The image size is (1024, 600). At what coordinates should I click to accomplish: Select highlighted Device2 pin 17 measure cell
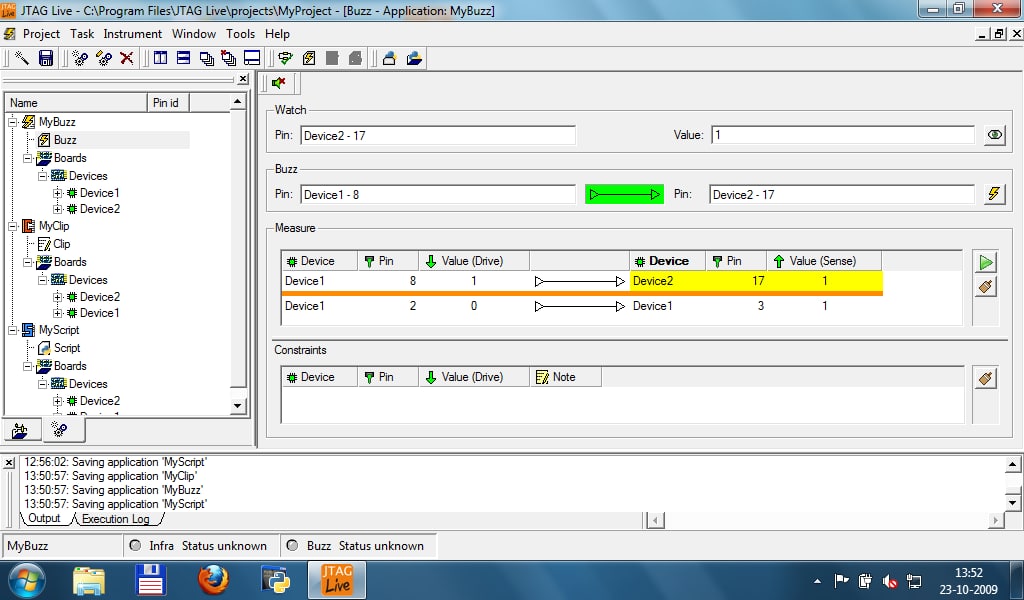tap(756, 281)
